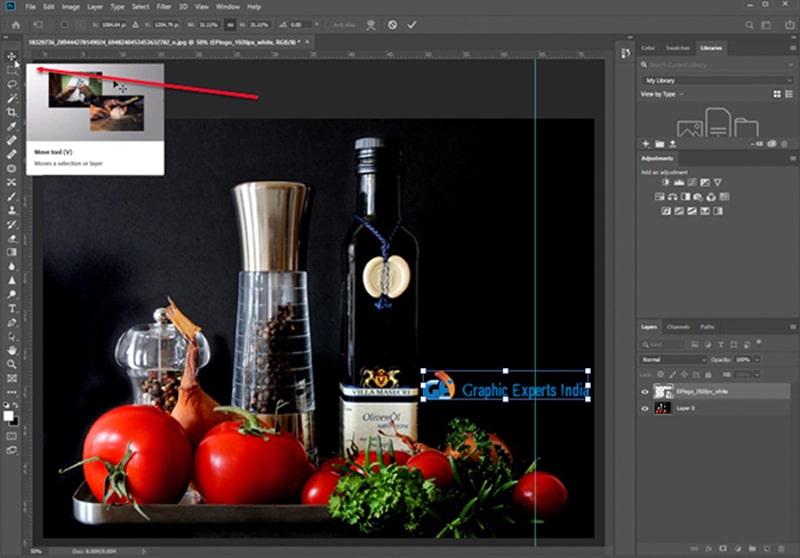Select the Hand tool

pyautogui.click(x=11, y=350)
